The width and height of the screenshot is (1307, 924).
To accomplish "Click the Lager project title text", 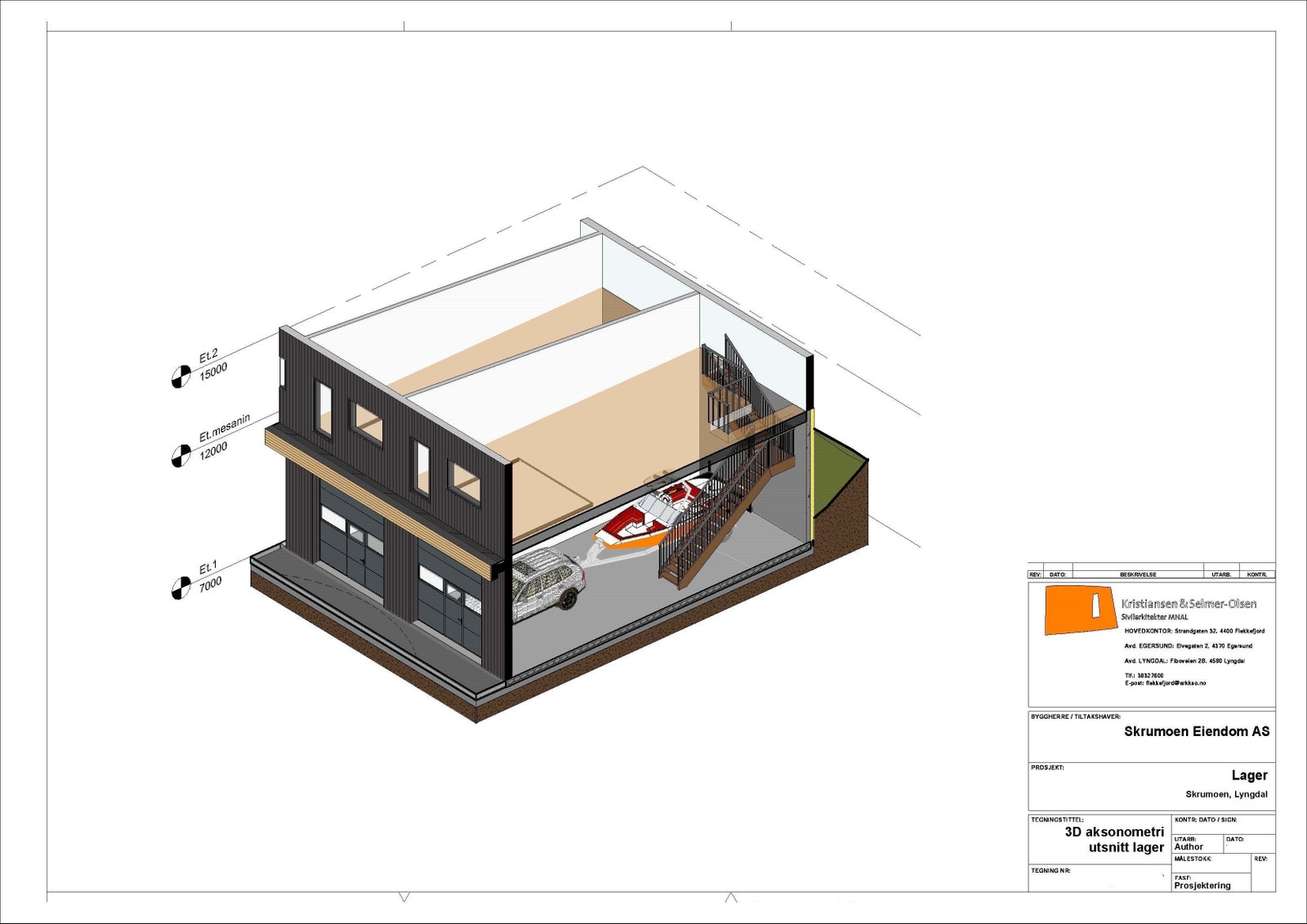I will coord(1250,775).
